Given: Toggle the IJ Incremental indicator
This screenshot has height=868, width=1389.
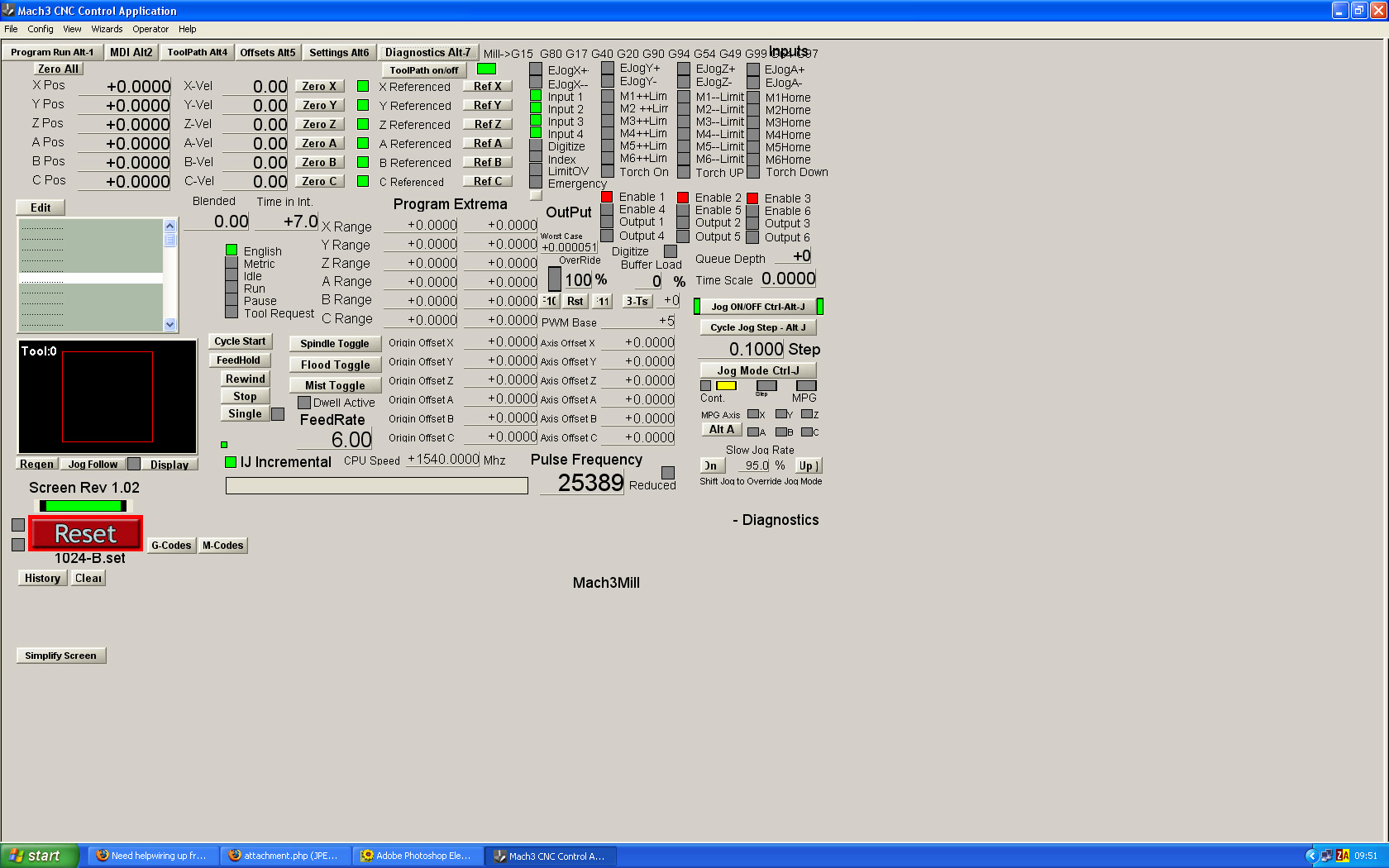Looking at the screenshot, I should coord(231,462).
